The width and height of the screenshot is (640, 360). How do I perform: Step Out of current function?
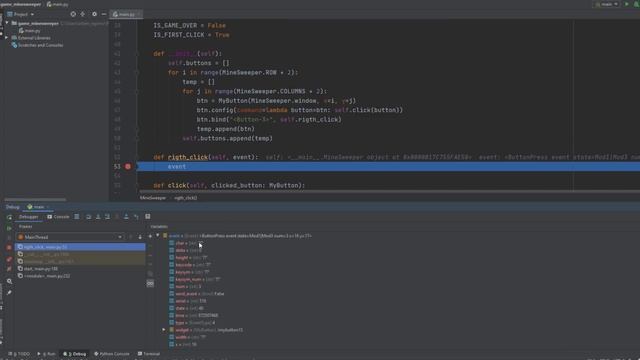[126, 217]
